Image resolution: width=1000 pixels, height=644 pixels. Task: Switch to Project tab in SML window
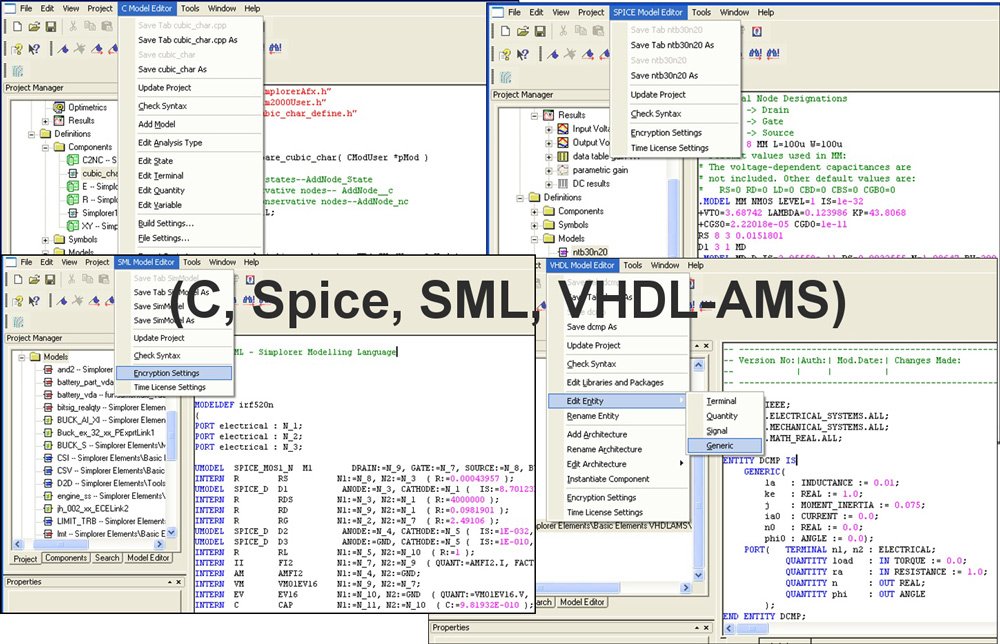(26, 559)
